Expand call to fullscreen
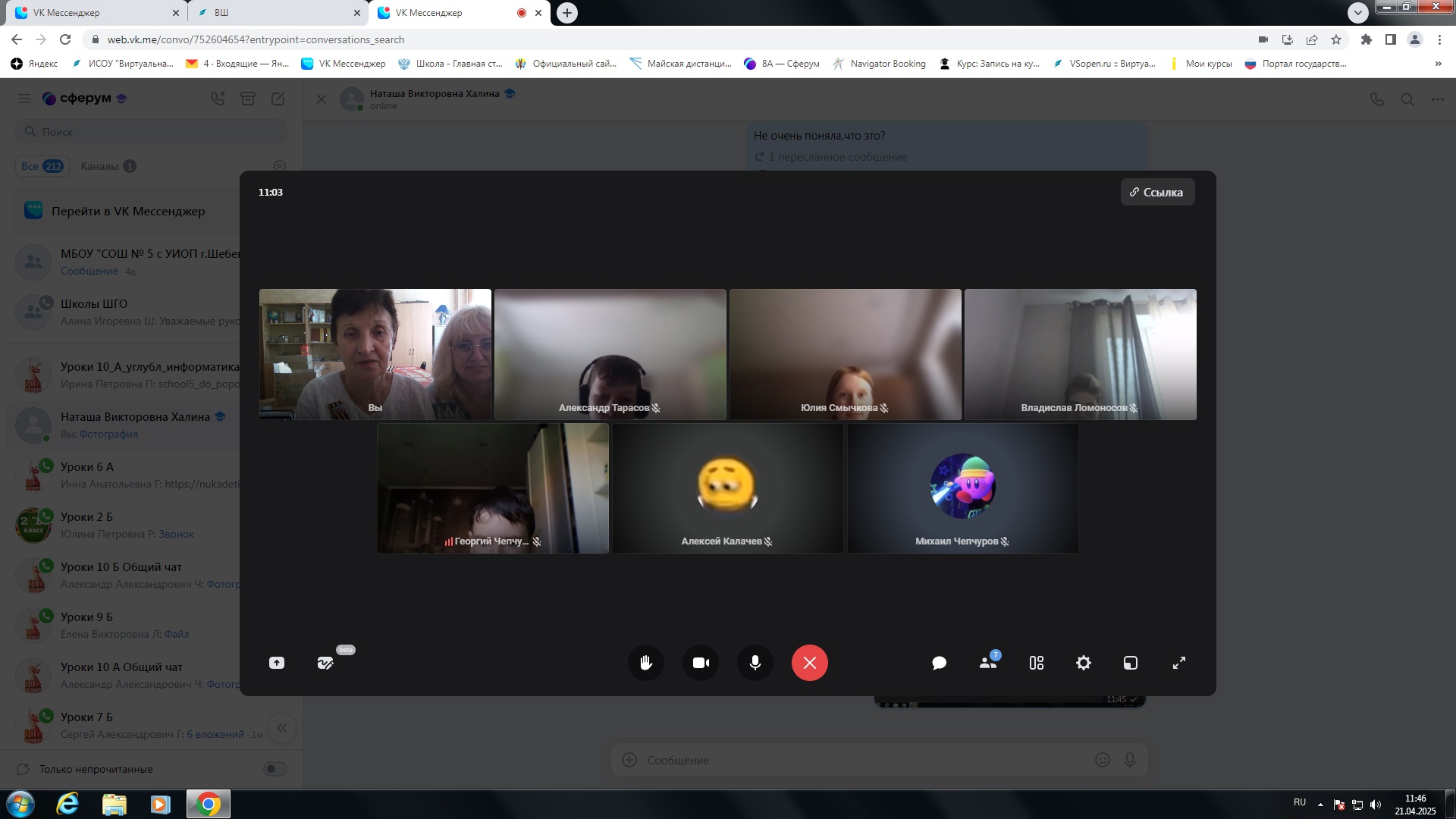Screen dimensions: 1456x819 (1179, 663)
